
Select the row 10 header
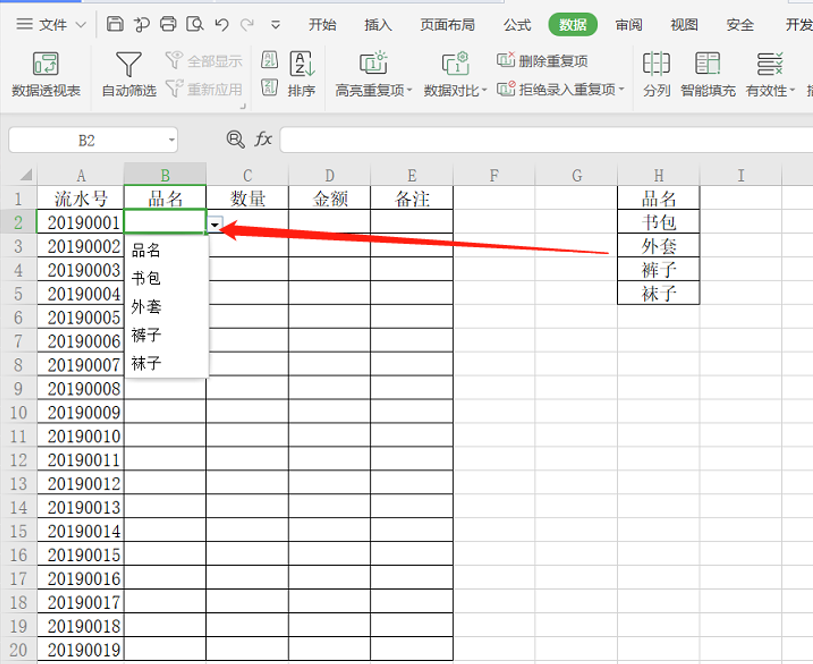[18, 412]
